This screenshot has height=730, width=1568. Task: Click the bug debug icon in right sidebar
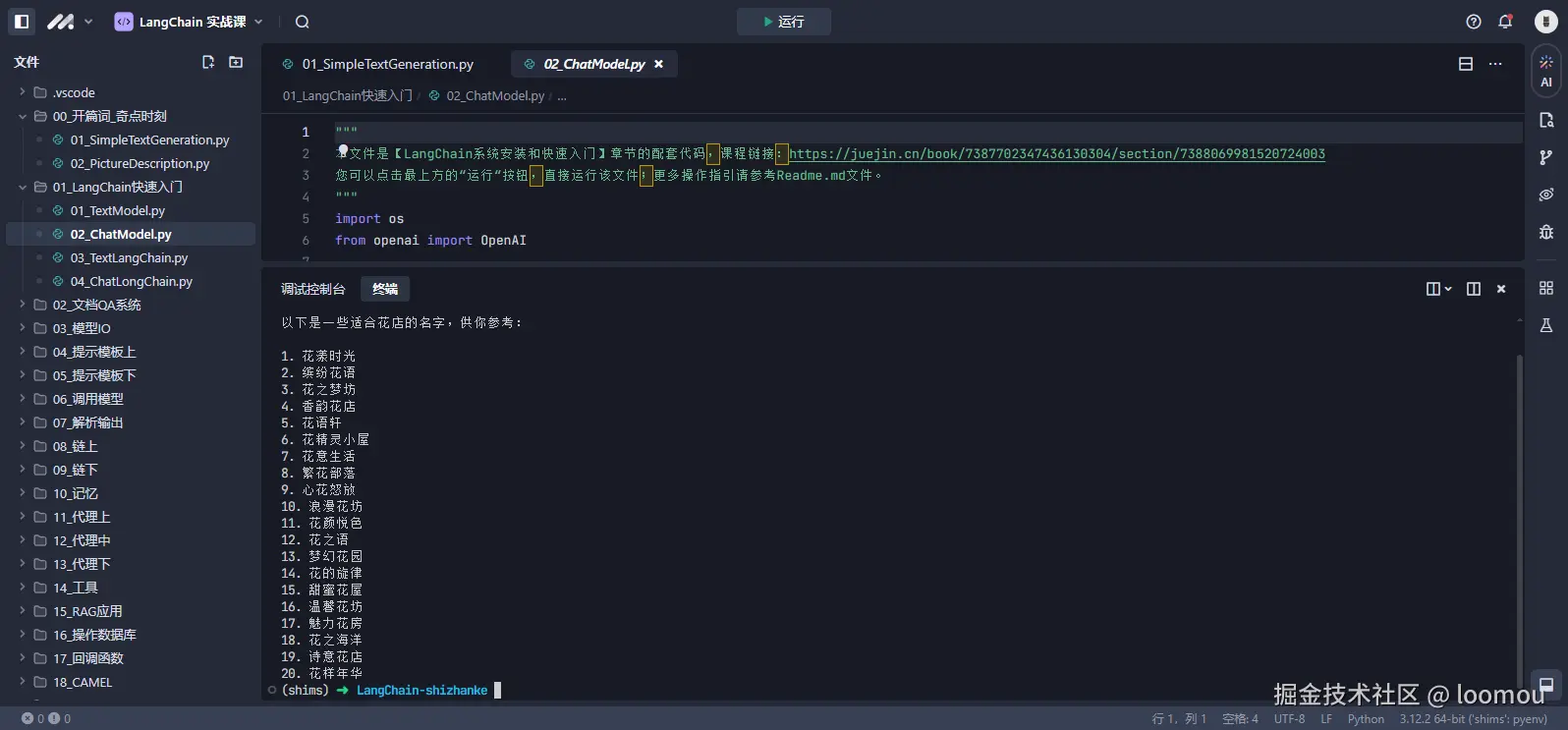tap(1545, 232)
